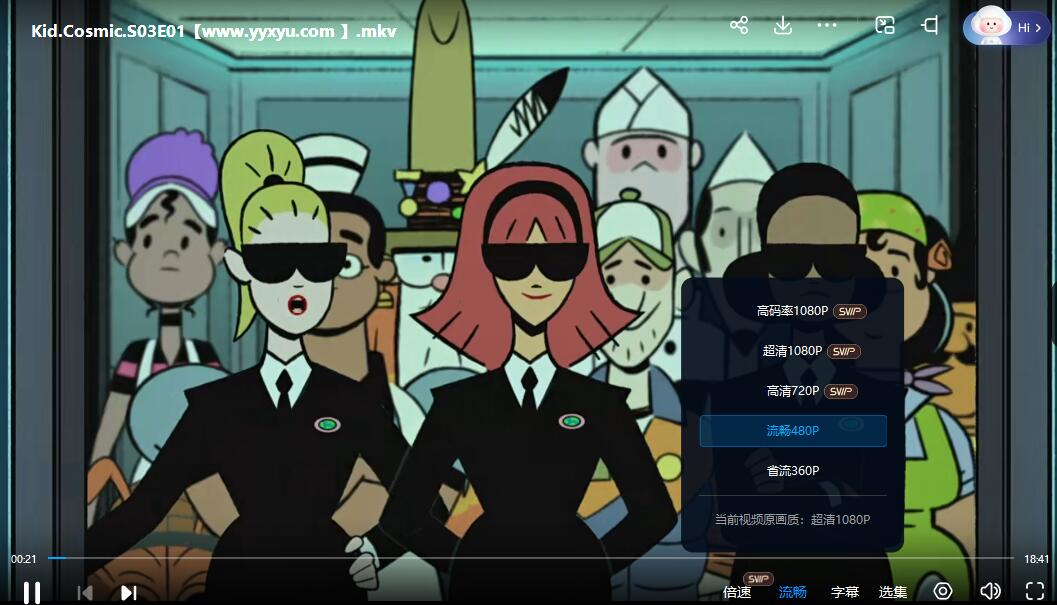The image size is (1057, 605).
Task: Skip to the previous episode
Action: (85, 593)
